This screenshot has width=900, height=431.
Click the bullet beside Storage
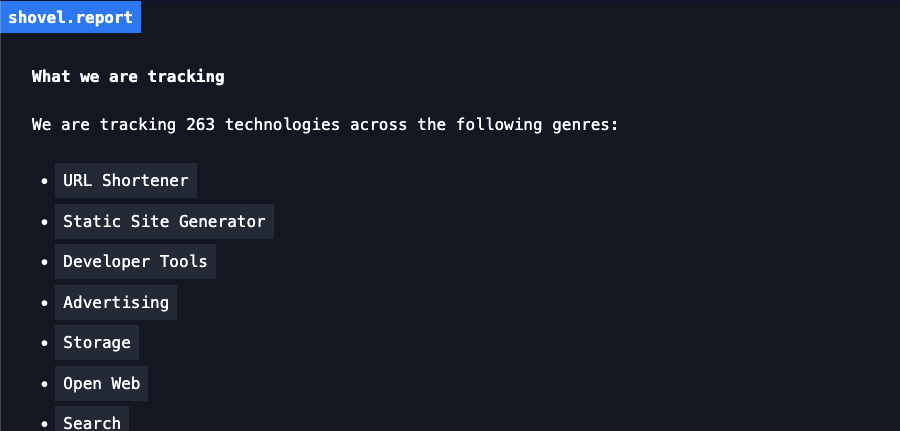(45, 343)
